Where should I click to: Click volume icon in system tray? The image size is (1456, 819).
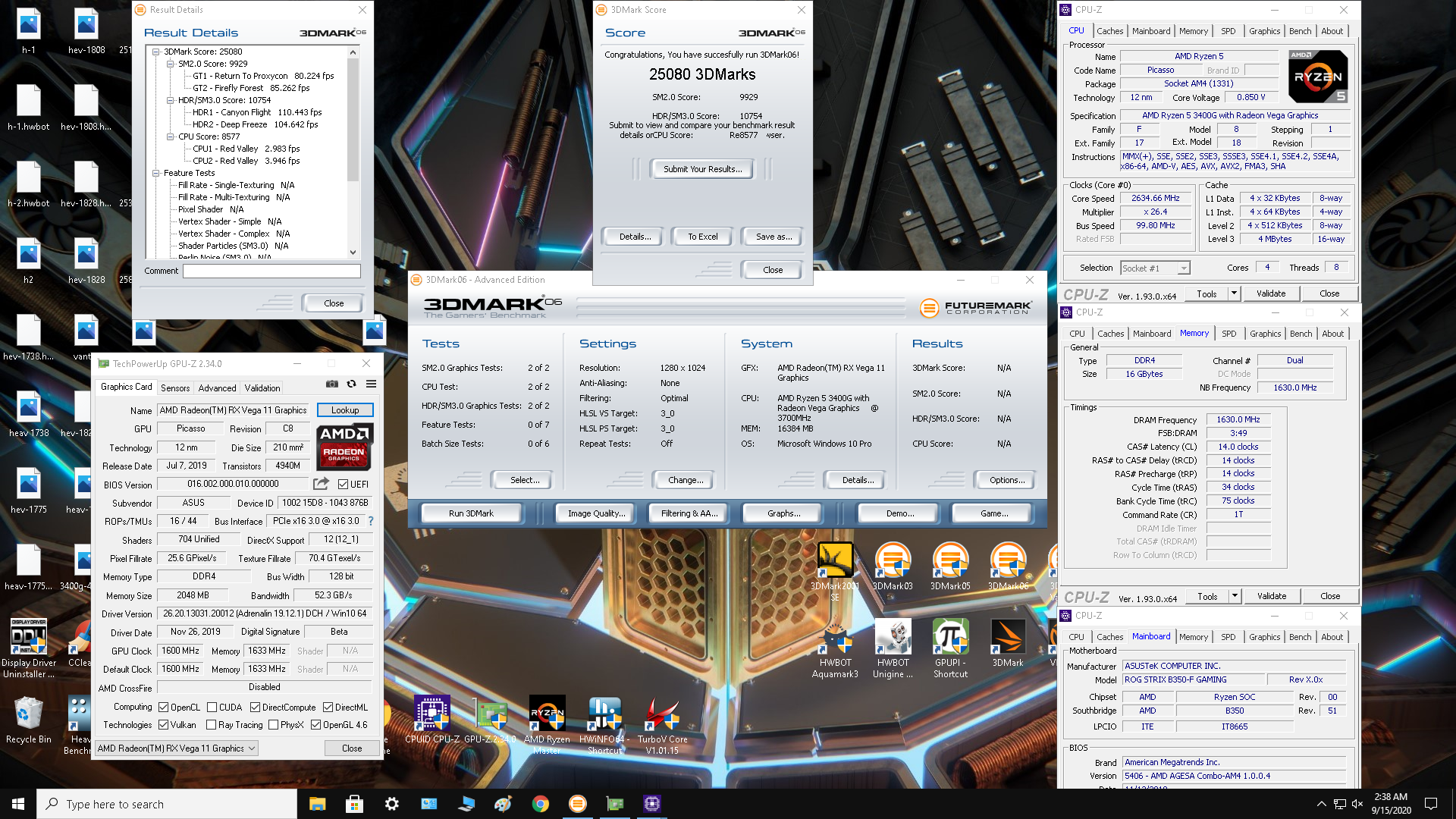[x=1357, y=804]
